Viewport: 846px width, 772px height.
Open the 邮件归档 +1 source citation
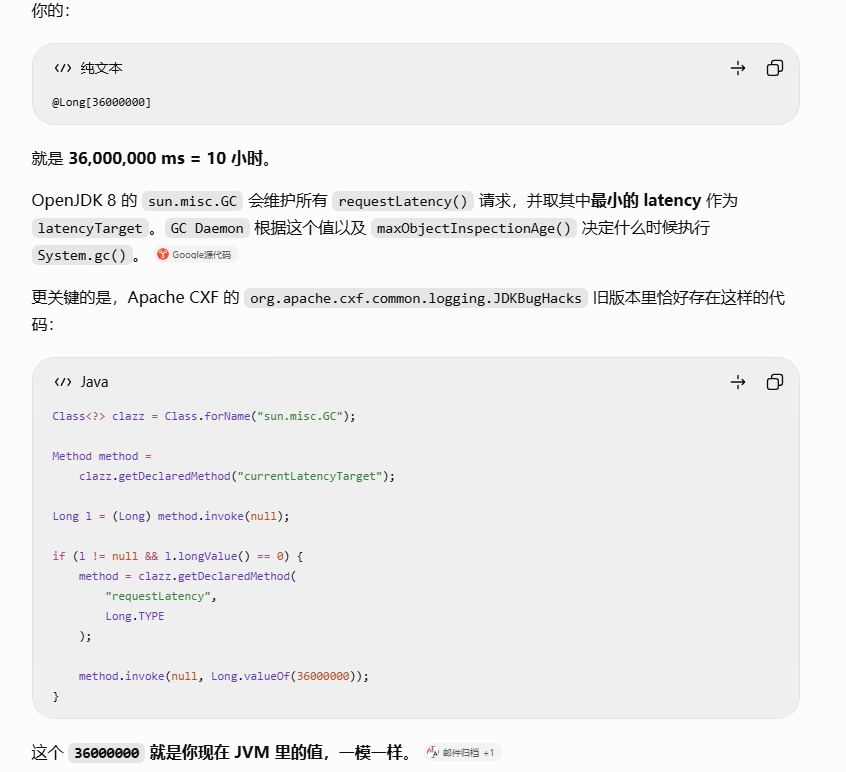462,752
